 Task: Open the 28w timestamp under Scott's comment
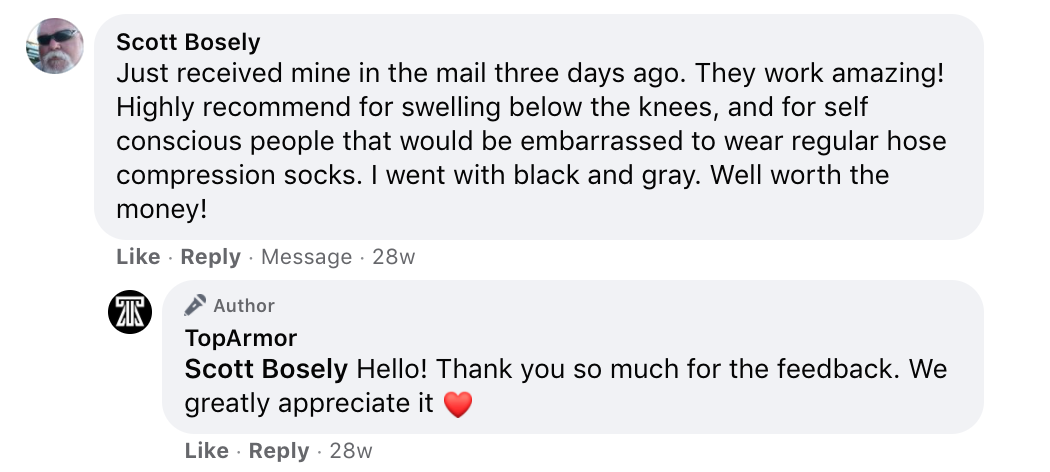[393, 257]
